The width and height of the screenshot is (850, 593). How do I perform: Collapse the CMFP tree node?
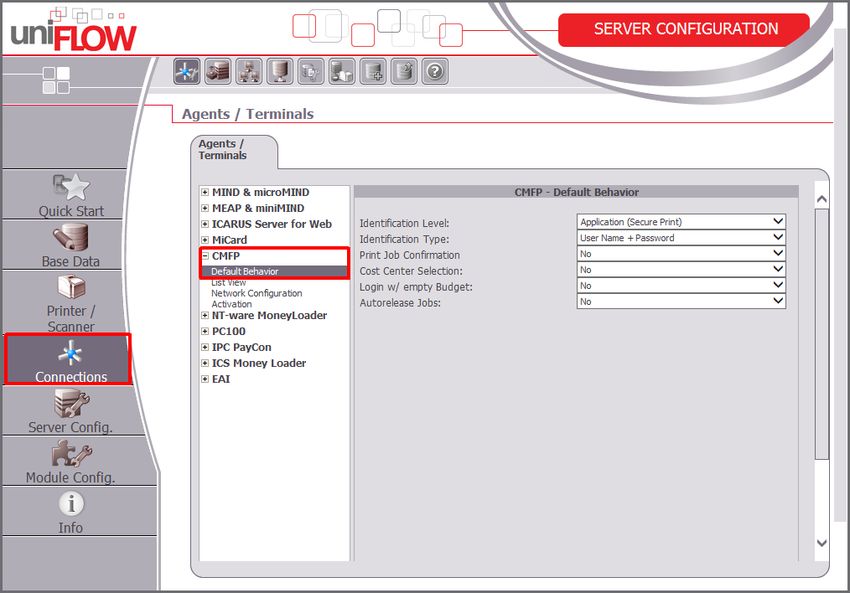click(x=205, y=256)
